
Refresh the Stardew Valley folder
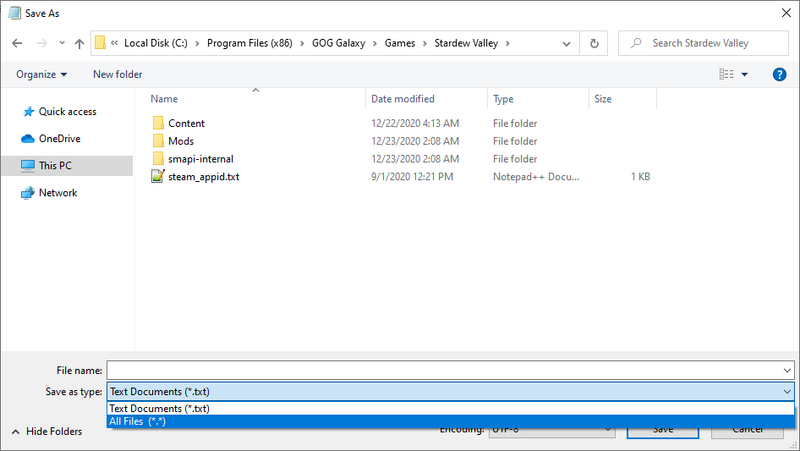pos(594,43)
